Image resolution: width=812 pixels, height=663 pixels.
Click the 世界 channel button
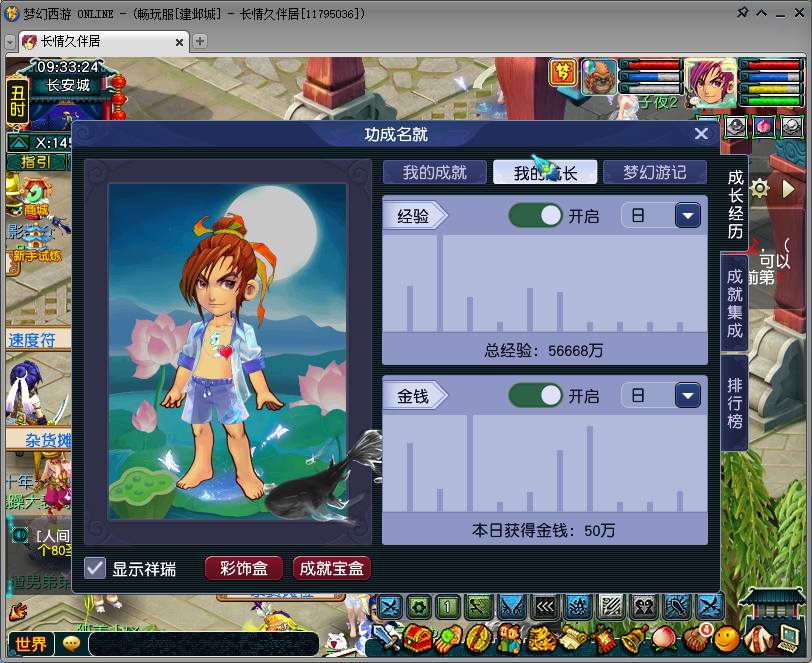point(30,644)
